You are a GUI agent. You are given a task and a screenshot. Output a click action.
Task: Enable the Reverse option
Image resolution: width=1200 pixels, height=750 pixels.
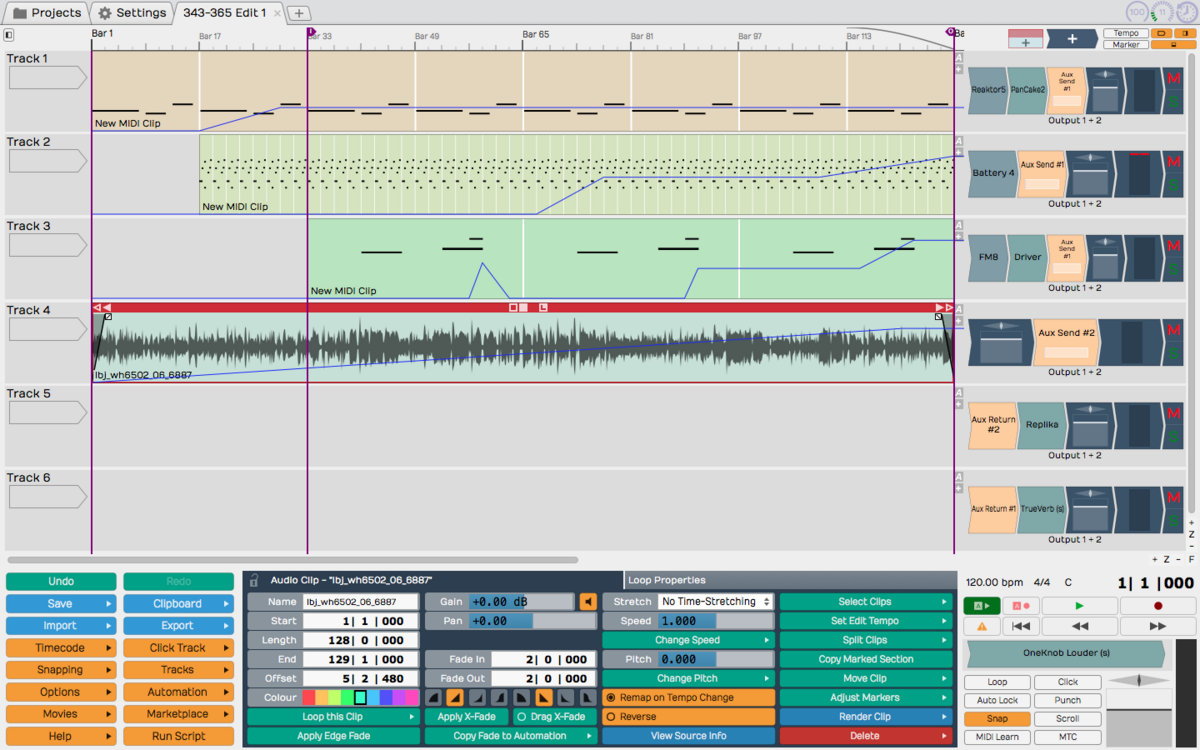(x=688, y=717)
